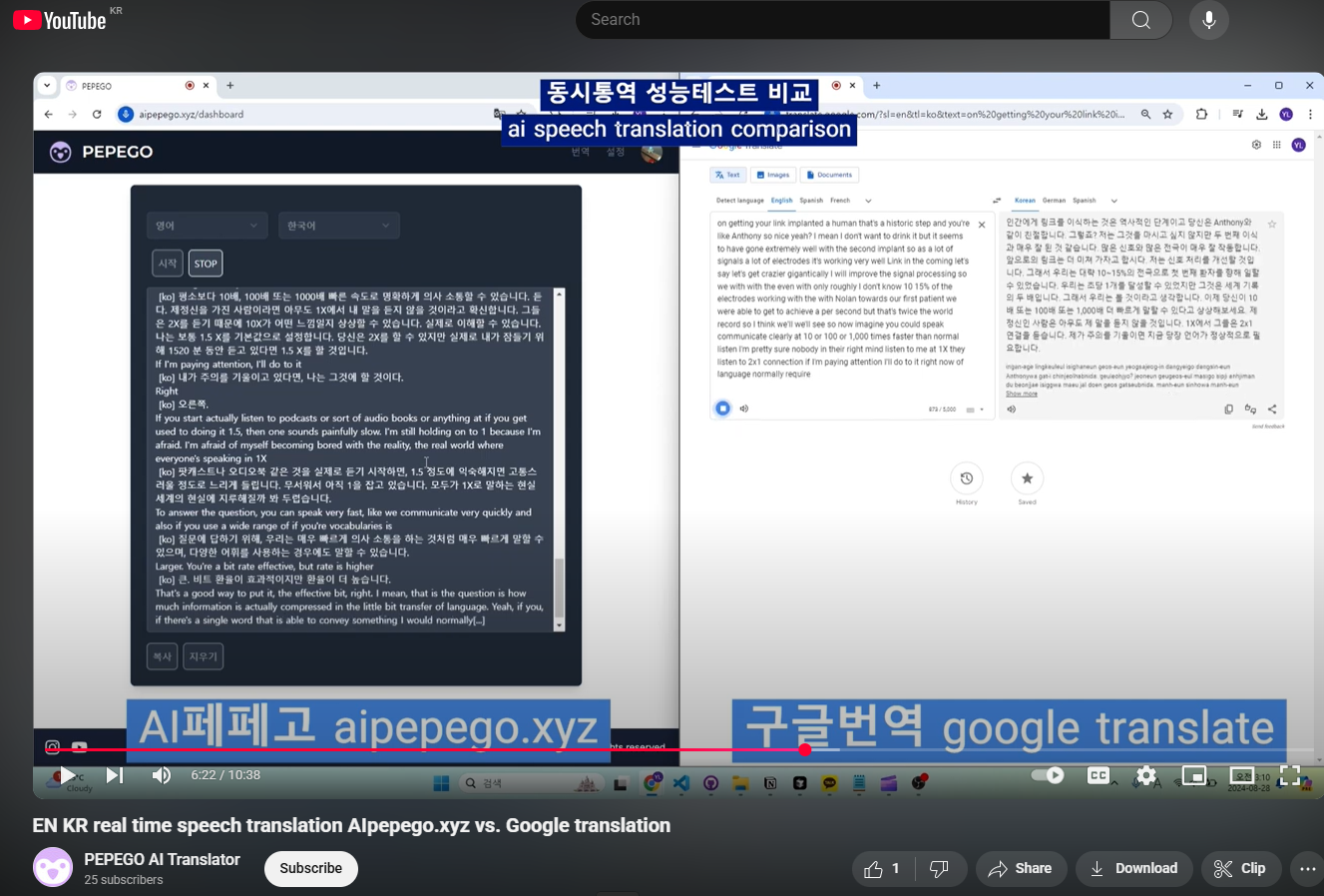Select the PEPEGO browser tab

click(x=138, y=86)
